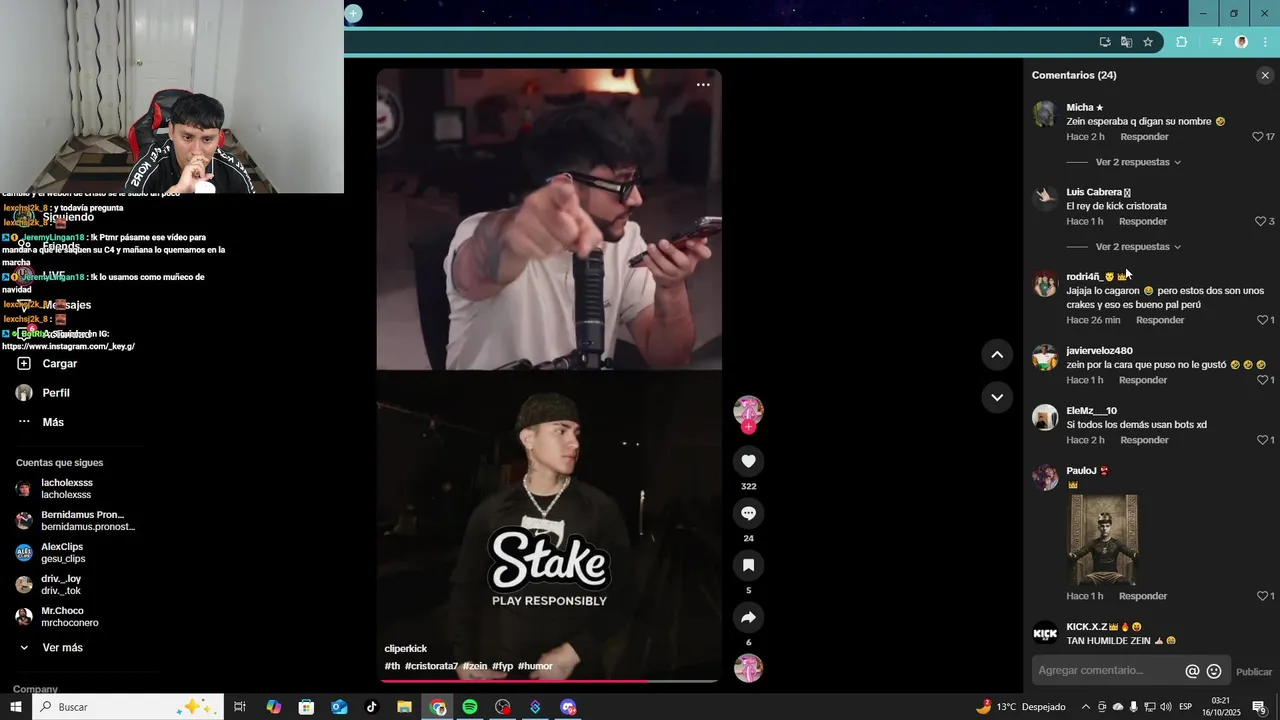Screen dimensions: 1280x720
Task: Open the cliperkick author name on the video
Action: pyautogui.click(x=406, y=649)
